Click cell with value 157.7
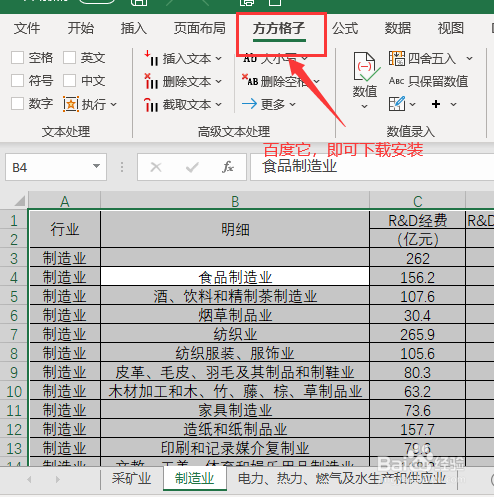Screen dimensions: 494x497 pos(418,429)
